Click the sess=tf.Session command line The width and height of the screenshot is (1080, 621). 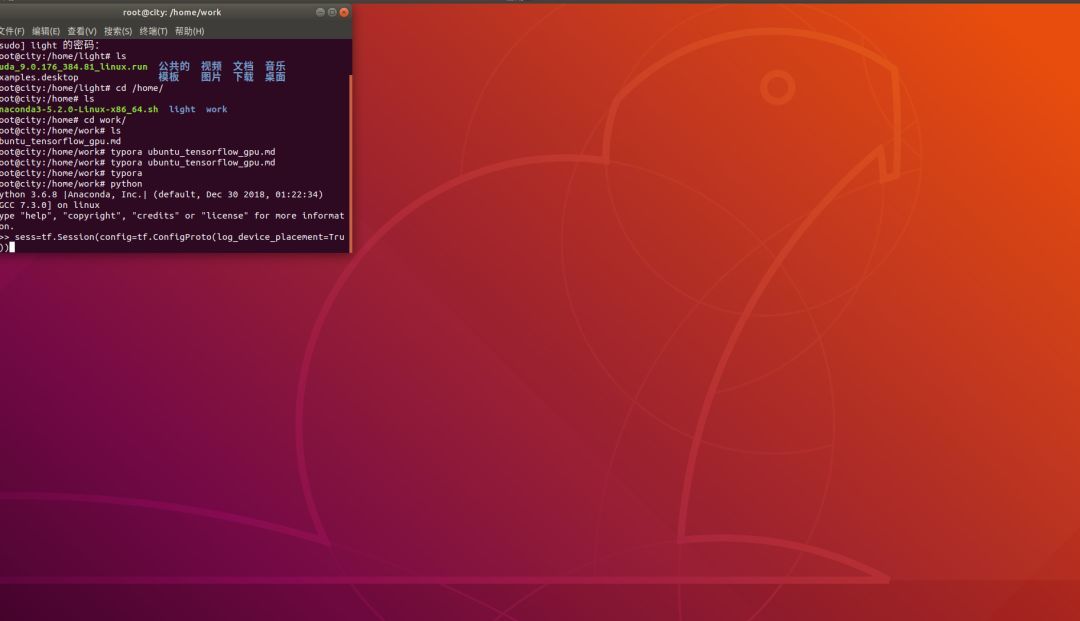pos(178,237)
